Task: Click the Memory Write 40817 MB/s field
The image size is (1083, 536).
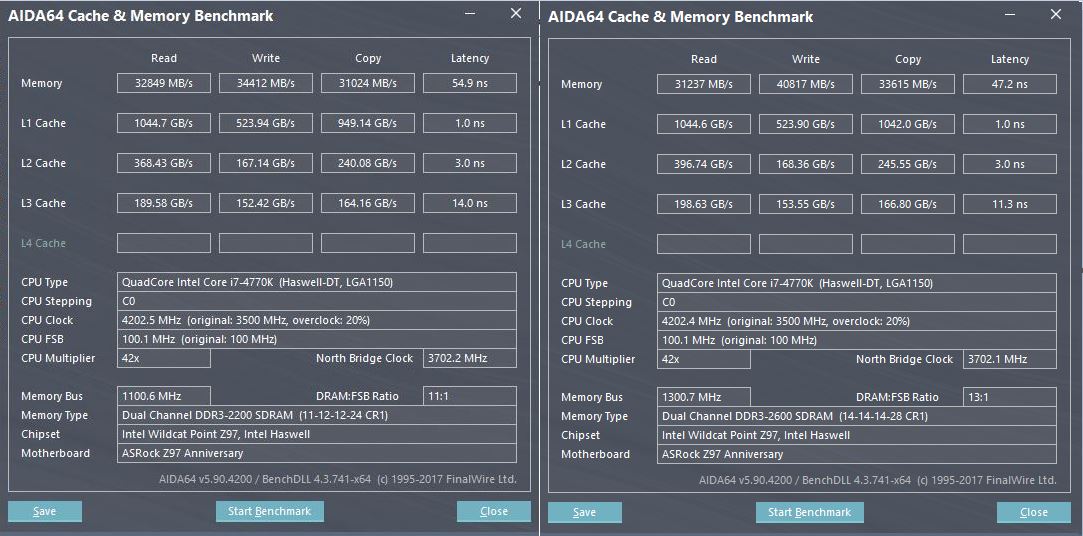Action: pyautogui.click(x=806, y=84)
